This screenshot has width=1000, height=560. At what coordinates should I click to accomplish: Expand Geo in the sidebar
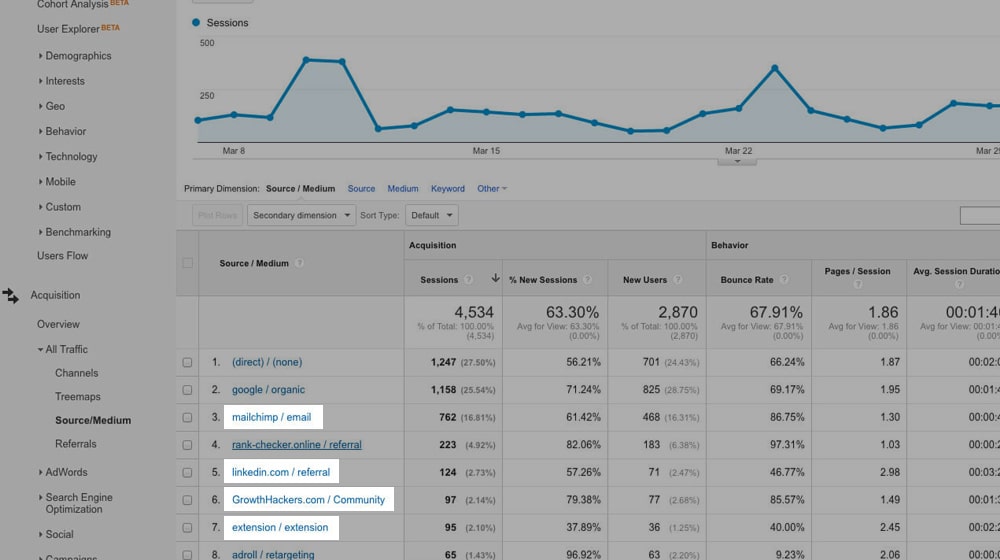point(52,107)
